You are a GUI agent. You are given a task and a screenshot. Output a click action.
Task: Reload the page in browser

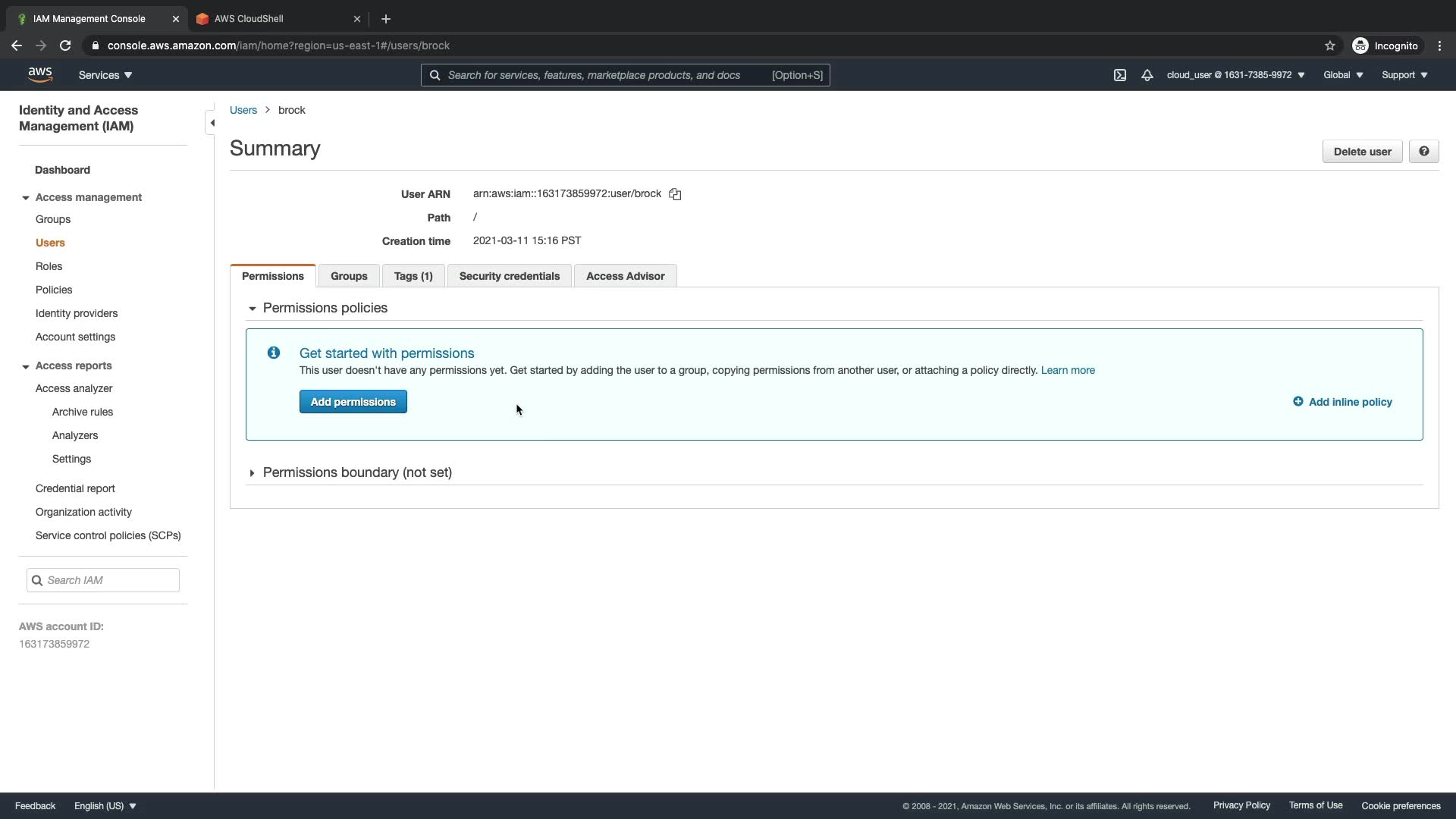pos(65,45)
